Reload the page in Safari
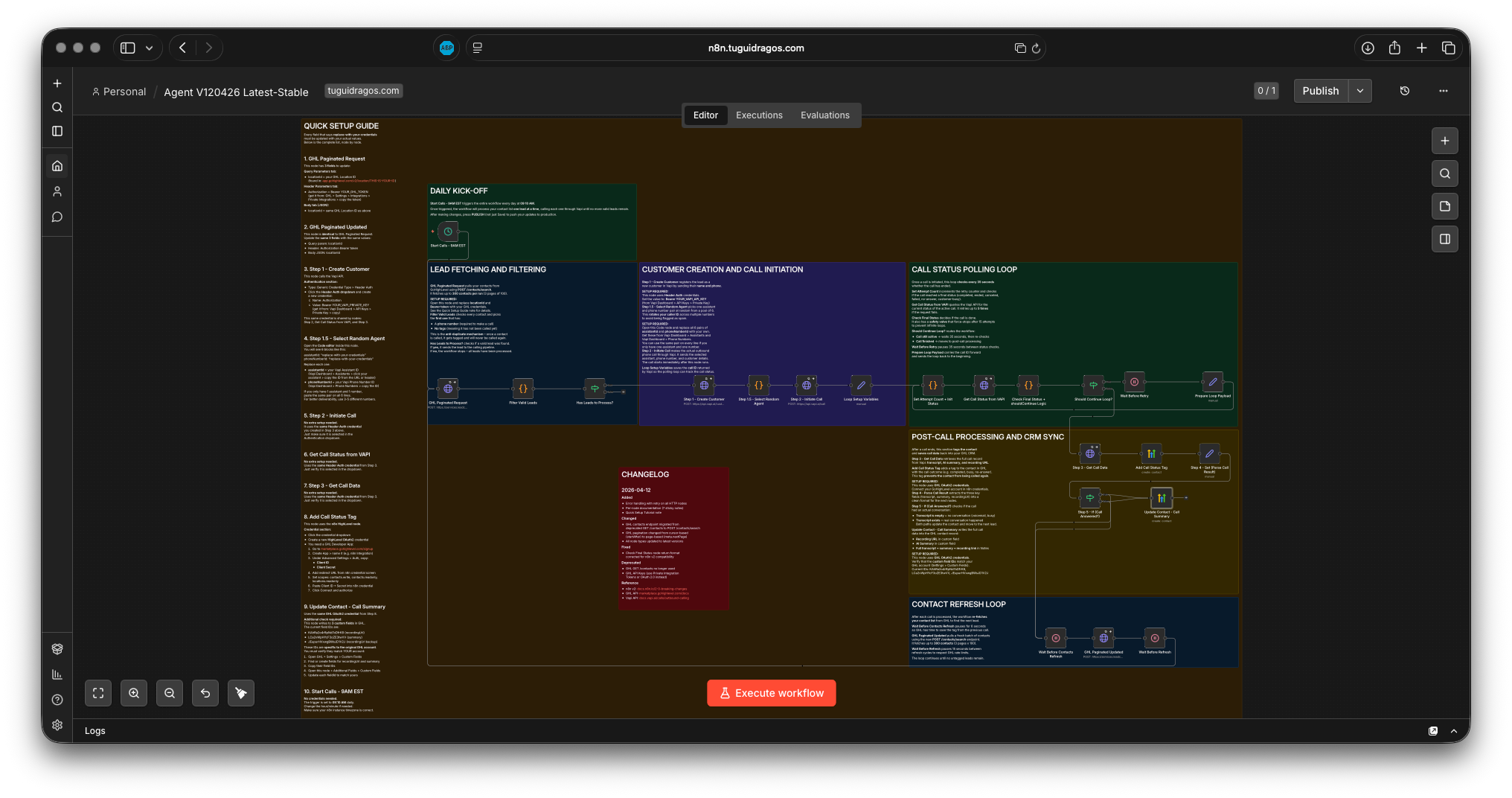The width and height of the screenshot is (1512, 798). click(1036, 48)
